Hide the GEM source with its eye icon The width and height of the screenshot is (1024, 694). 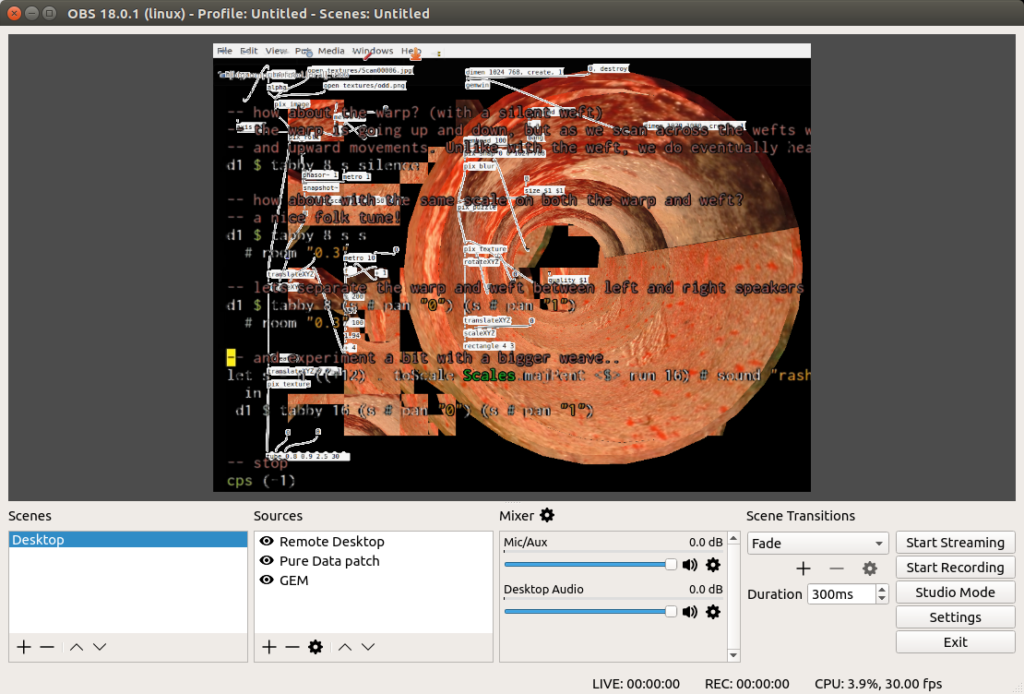(x=265, y=581)
